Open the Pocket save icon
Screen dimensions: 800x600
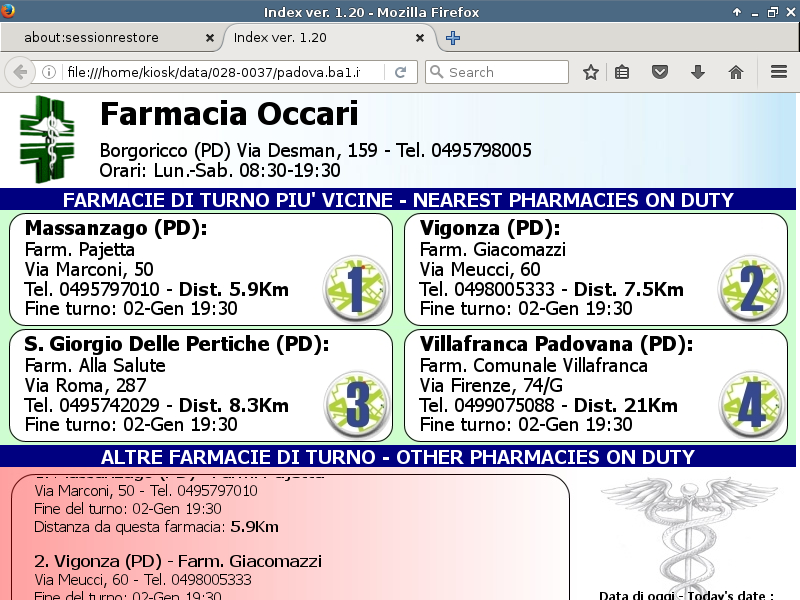pyautogui.click(x=660, y=72)
